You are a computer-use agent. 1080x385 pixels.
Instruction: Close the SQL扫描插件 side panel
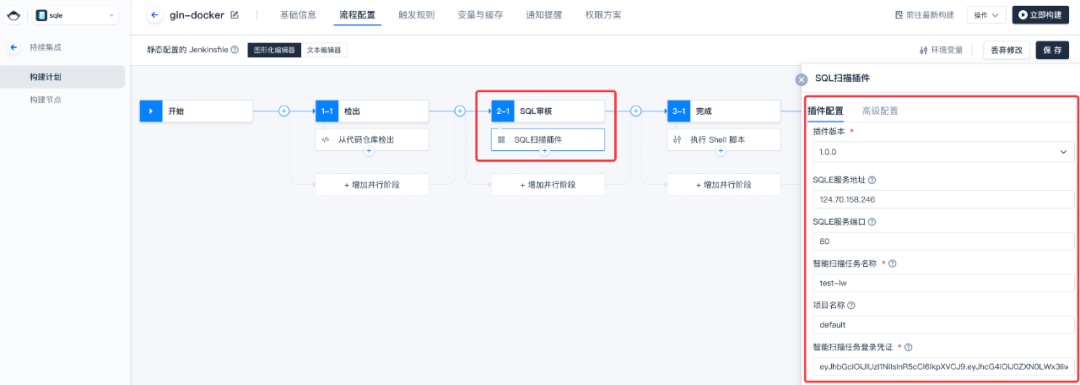click(801, 79)
